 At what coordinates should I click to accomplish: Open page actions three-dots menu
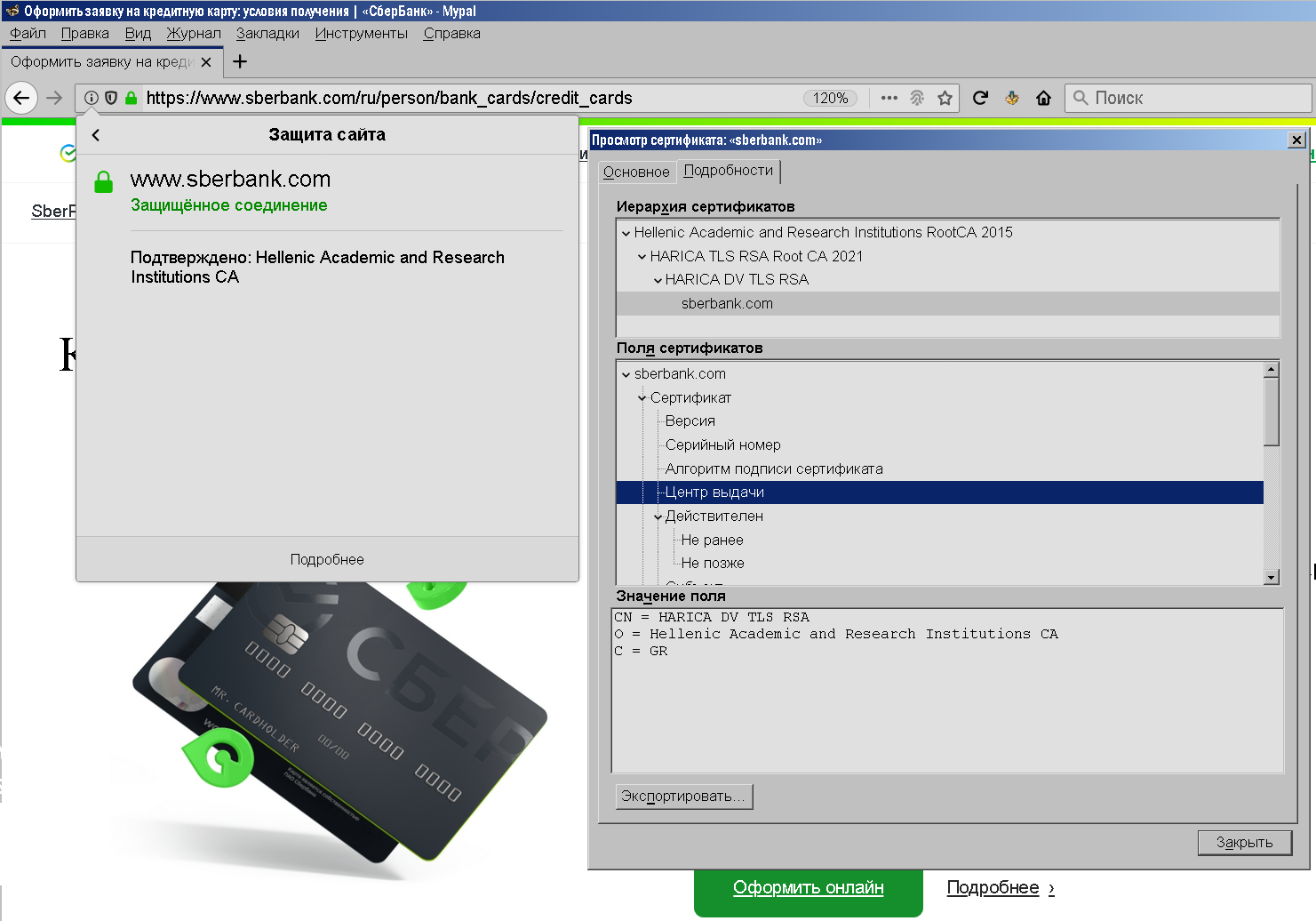[889, 98]
